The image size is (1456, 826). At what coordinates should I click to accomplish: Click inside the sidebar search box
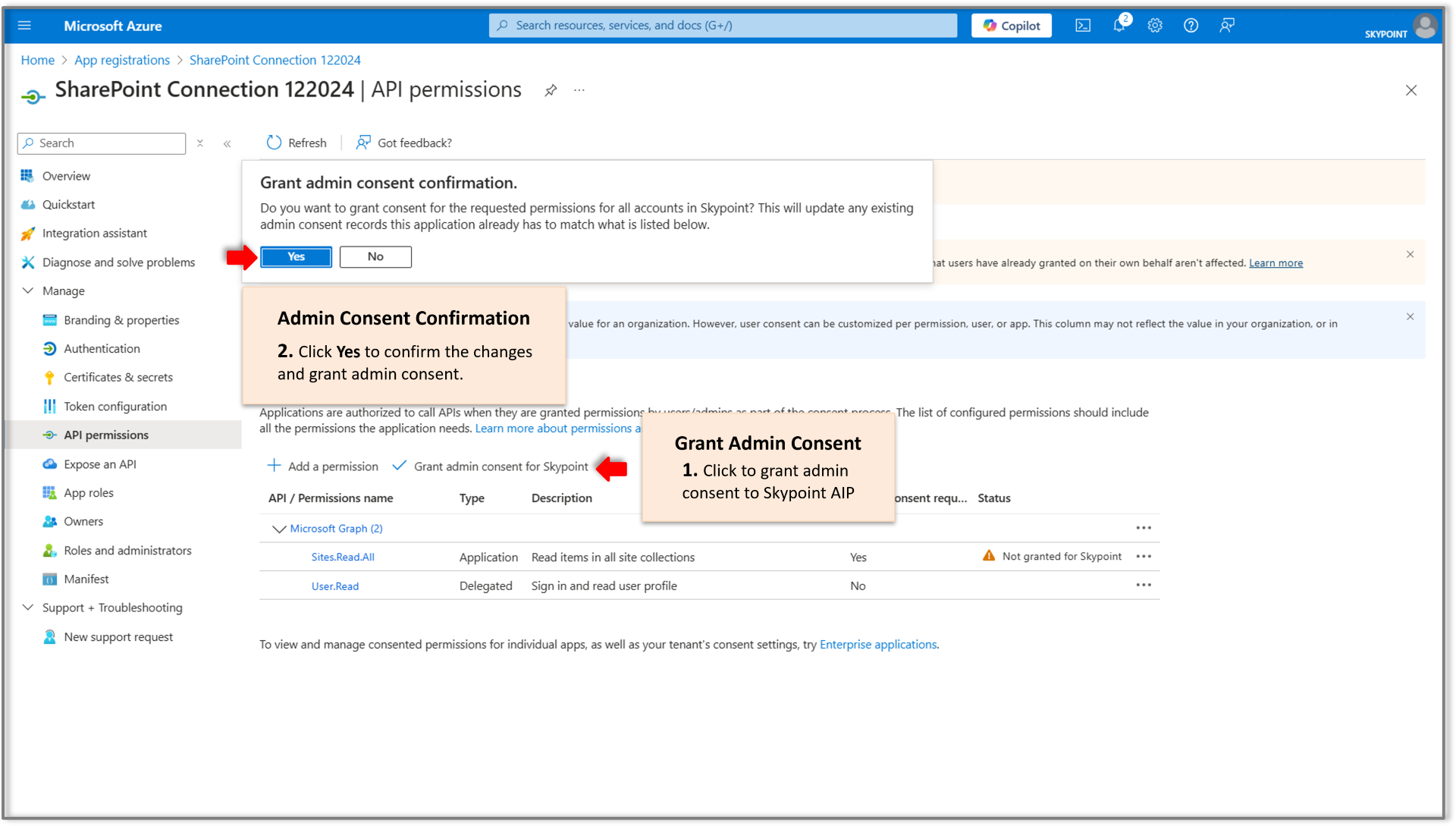pos(101,143)
